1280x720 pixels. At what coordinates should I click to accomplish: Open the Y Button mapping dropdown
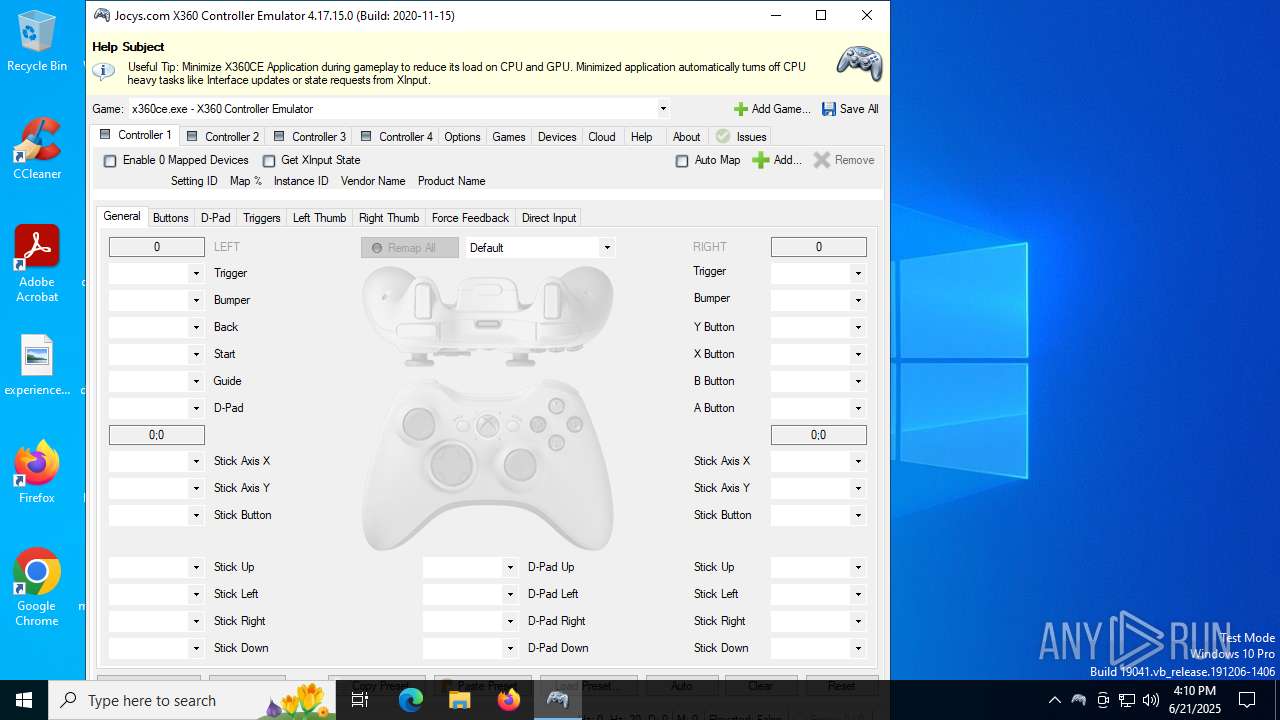click(858, 327)
